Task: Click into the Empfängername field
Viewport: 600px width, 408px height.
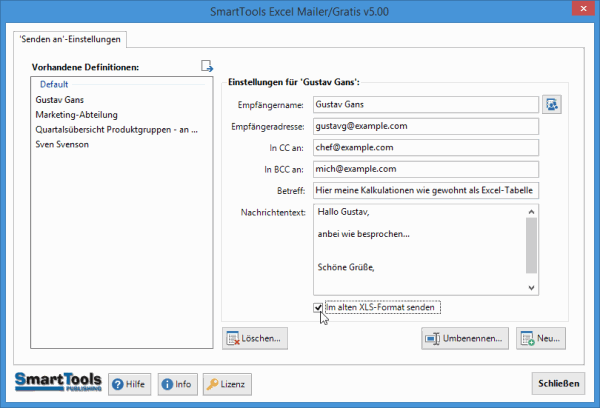Action: [x=426, y=104]
